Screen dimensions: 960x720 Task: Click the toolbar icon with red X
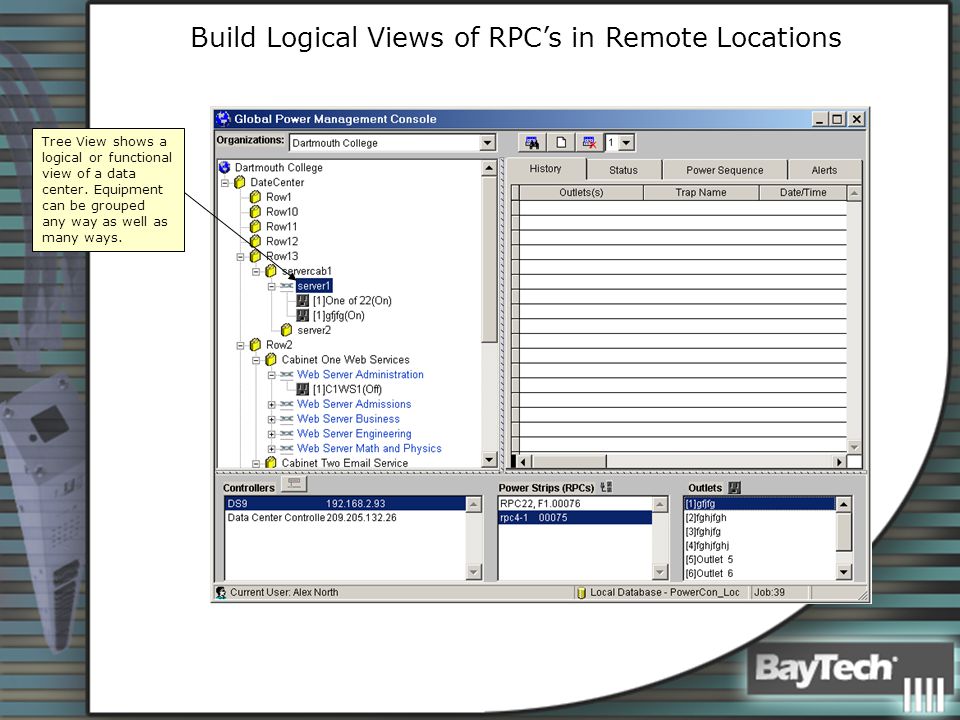[x=590, y=143]
